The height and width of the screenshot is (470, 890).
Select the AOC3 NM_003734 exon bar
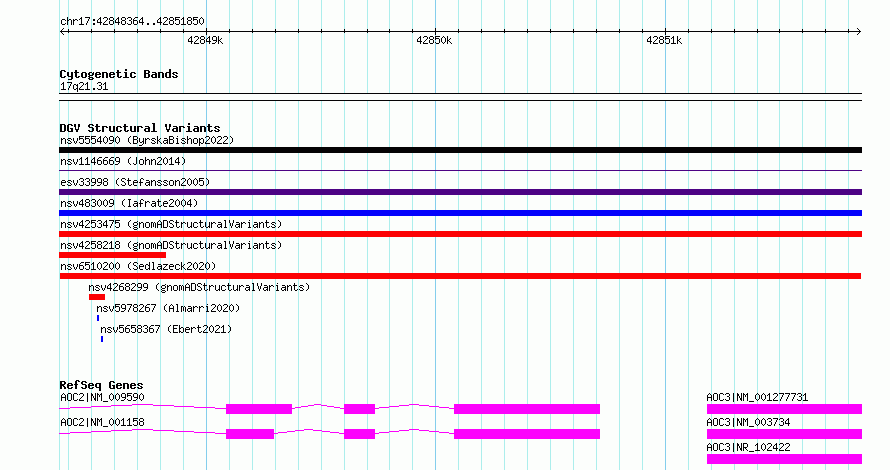point(784,434)
